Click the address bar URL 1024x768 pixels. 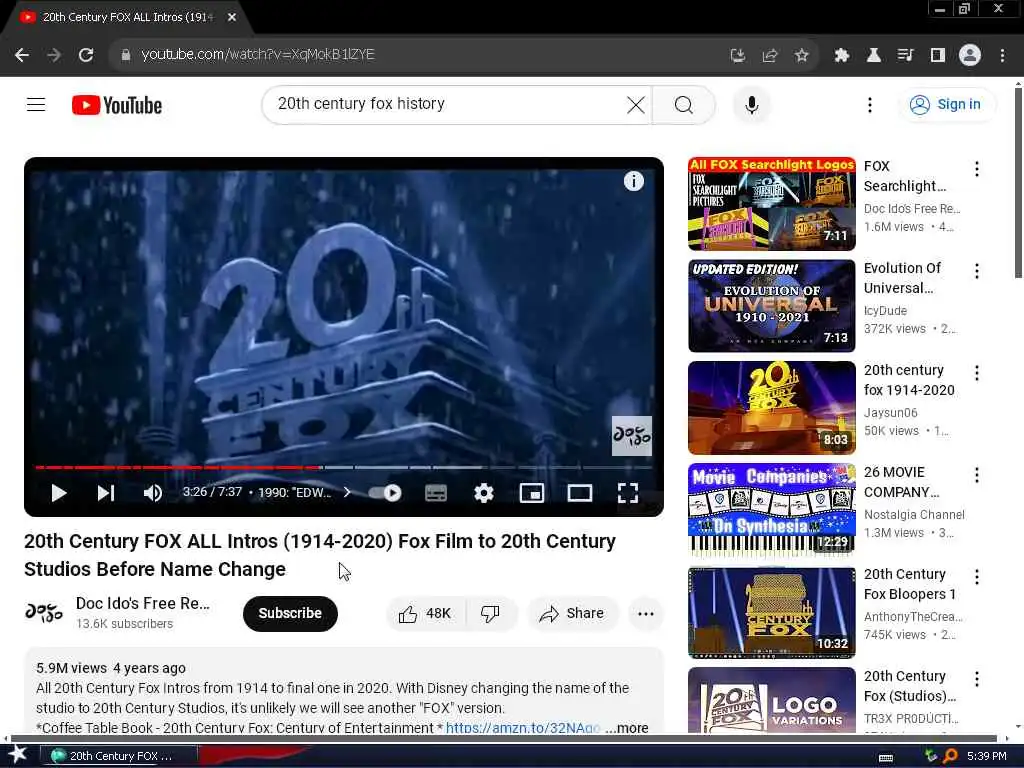[258, 54]
